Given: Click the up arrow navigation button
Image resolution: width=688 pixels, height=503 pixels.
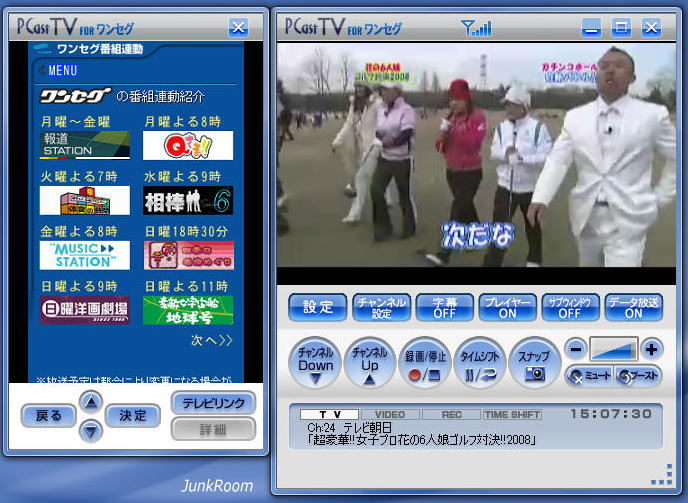Looking at the screenshot, I should click(x=91, y=402).
